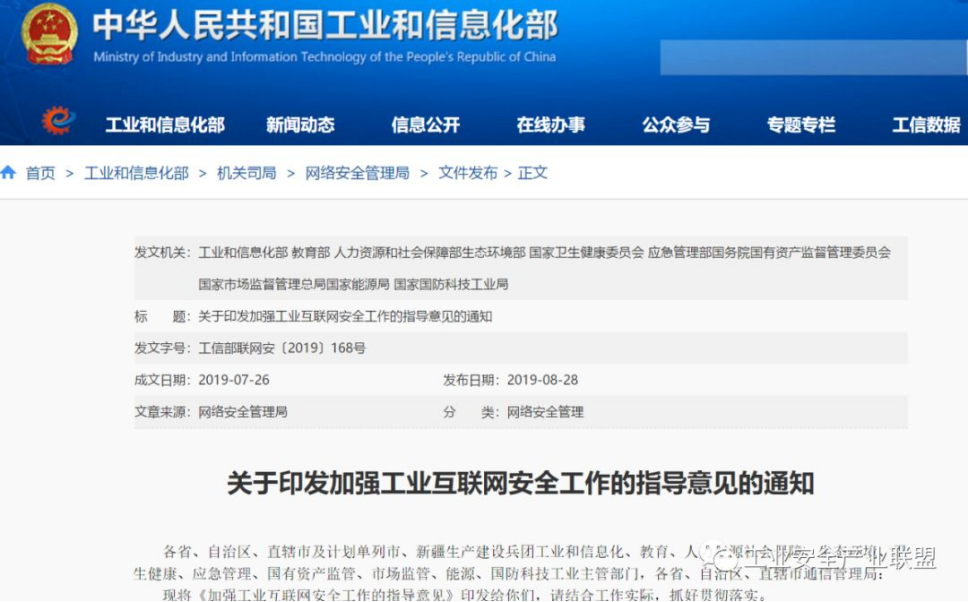This screenshot has width=968, height=602.
Task: Click the 成文日期 label
Action: [162, 380]
